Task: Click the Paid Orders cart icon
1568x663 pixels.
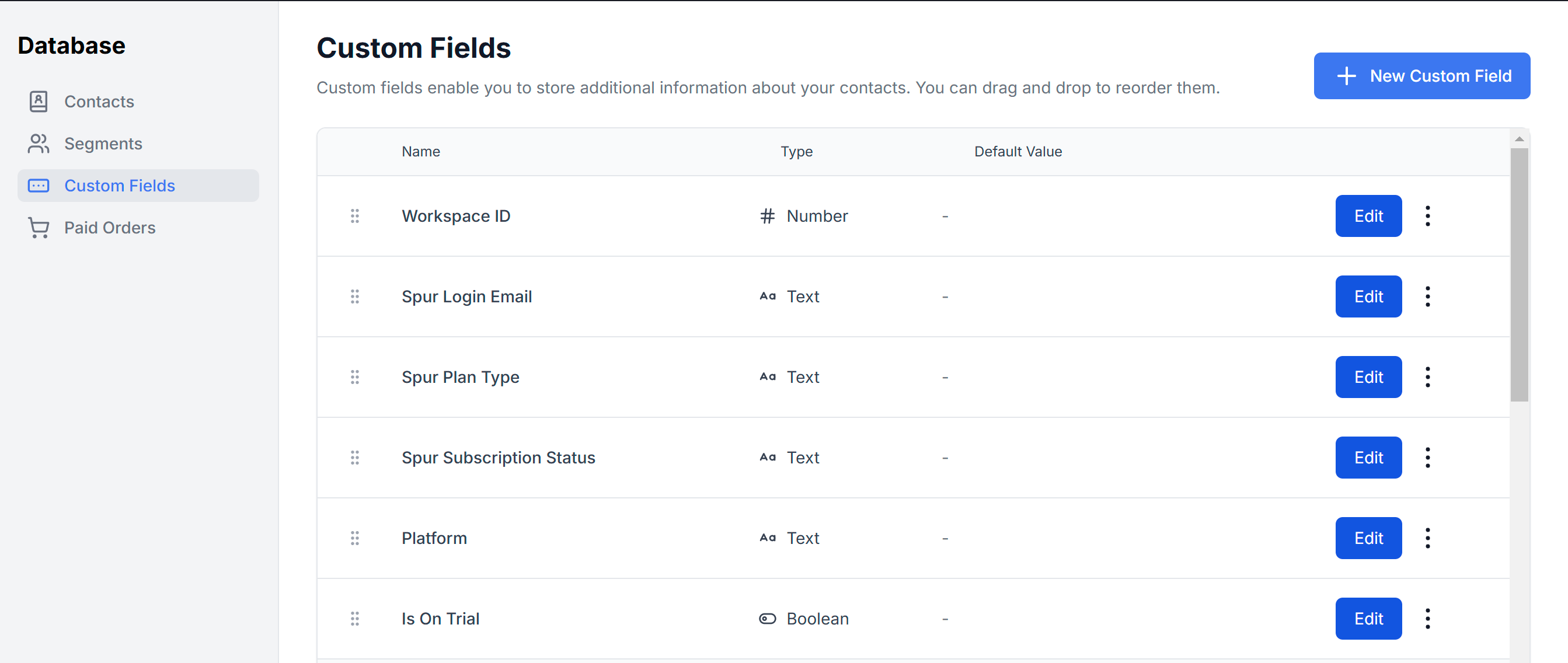Action: (x=39, y=228)
